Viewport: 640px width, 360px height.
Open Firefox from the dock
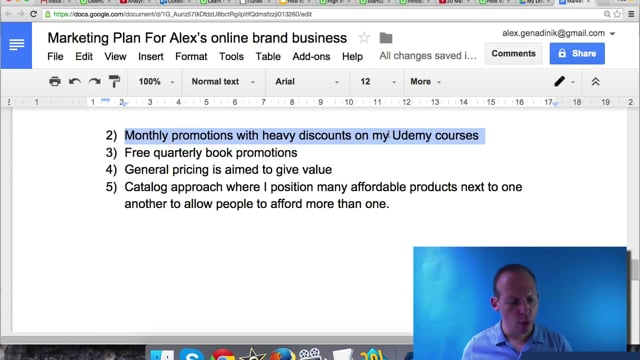click(282, 354)
